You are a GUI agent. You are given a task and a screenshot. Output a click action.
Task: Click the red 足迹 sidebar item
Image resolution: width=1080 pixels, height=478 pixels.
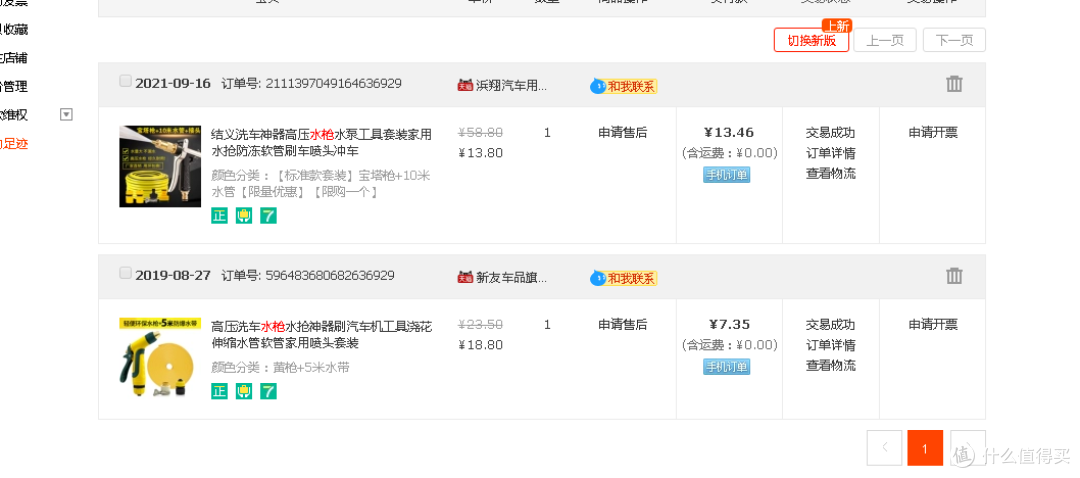[x=14, y=144]
